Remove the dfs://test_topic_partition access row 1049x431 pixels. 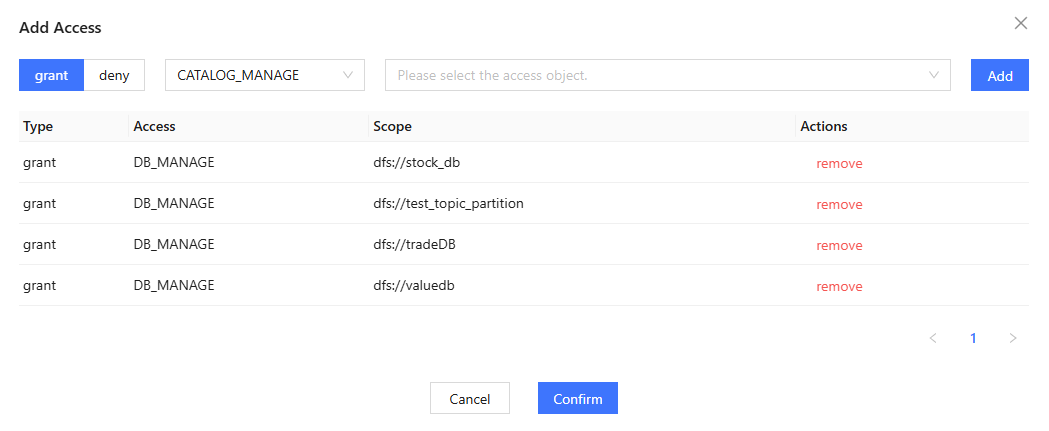pos(839,205)
